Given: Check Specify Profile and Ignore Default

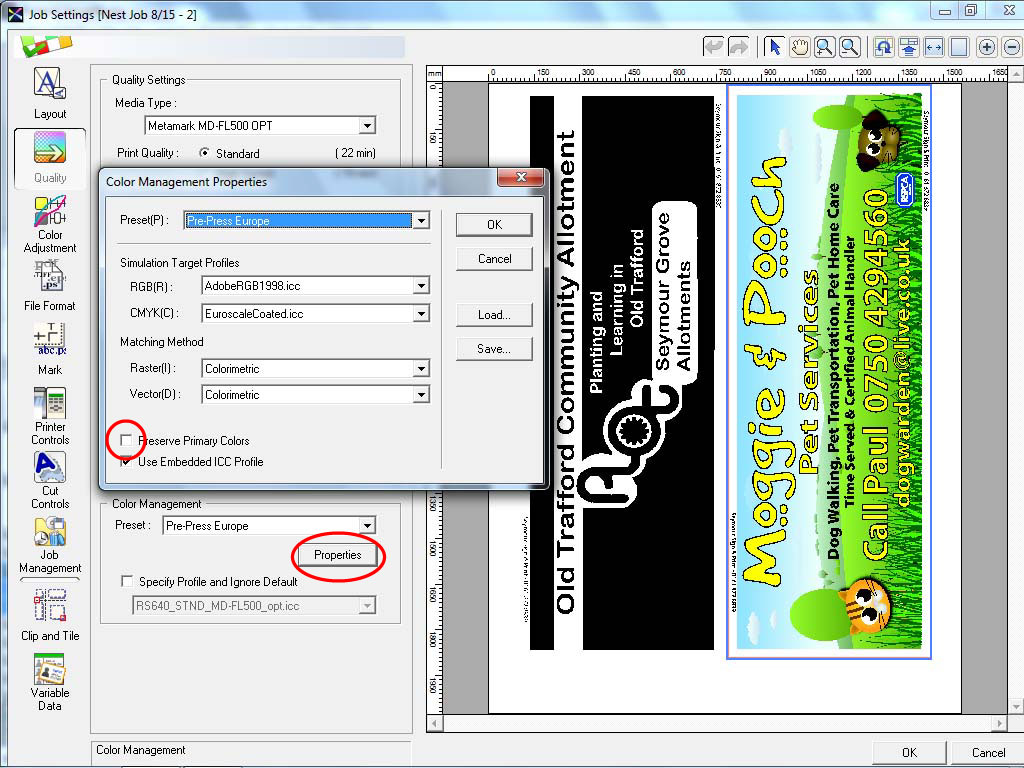Looking at the screenshot, I should point(126,581).
